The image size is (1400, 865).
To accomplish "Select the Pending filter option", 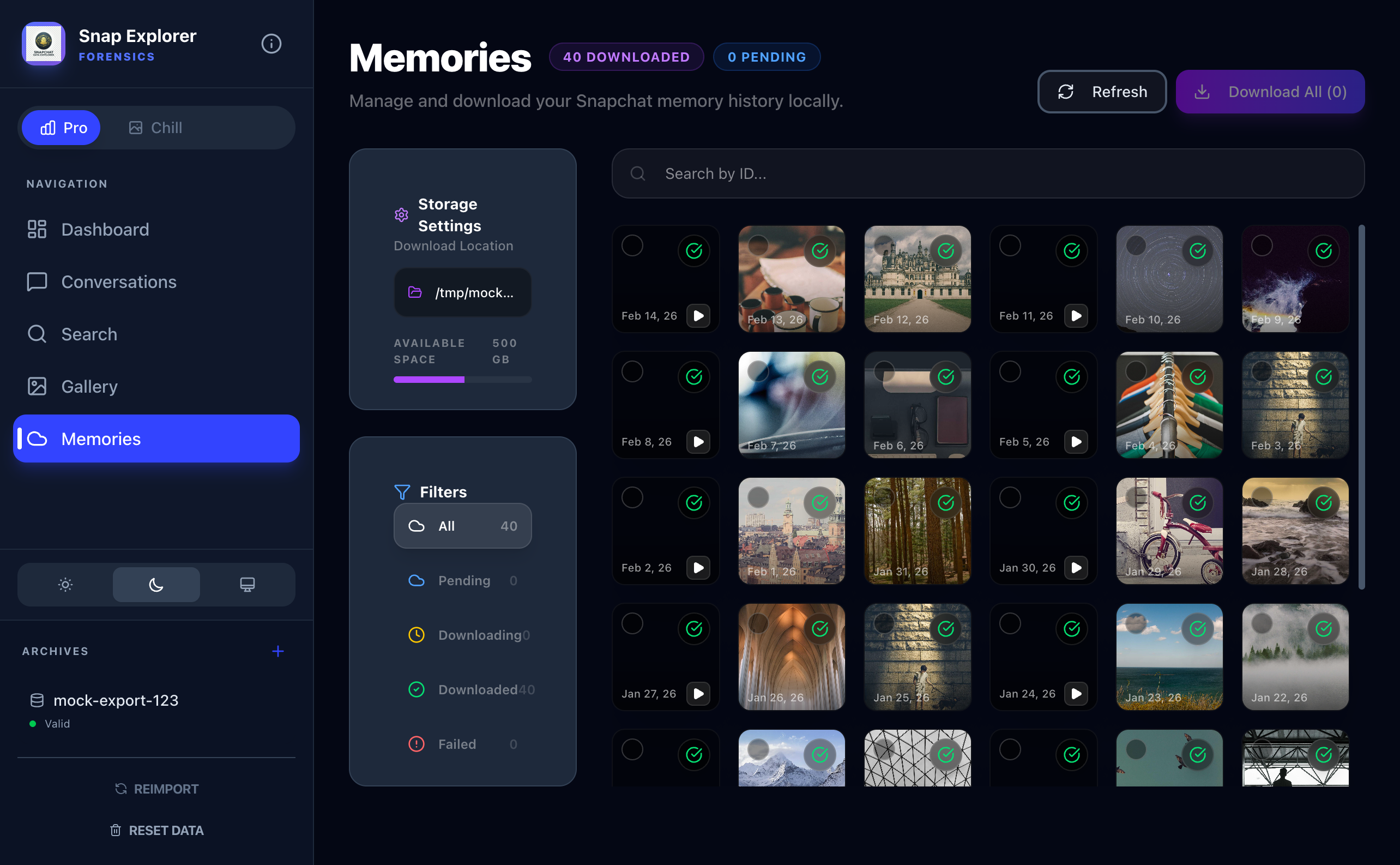I will [x=464, y=580].
